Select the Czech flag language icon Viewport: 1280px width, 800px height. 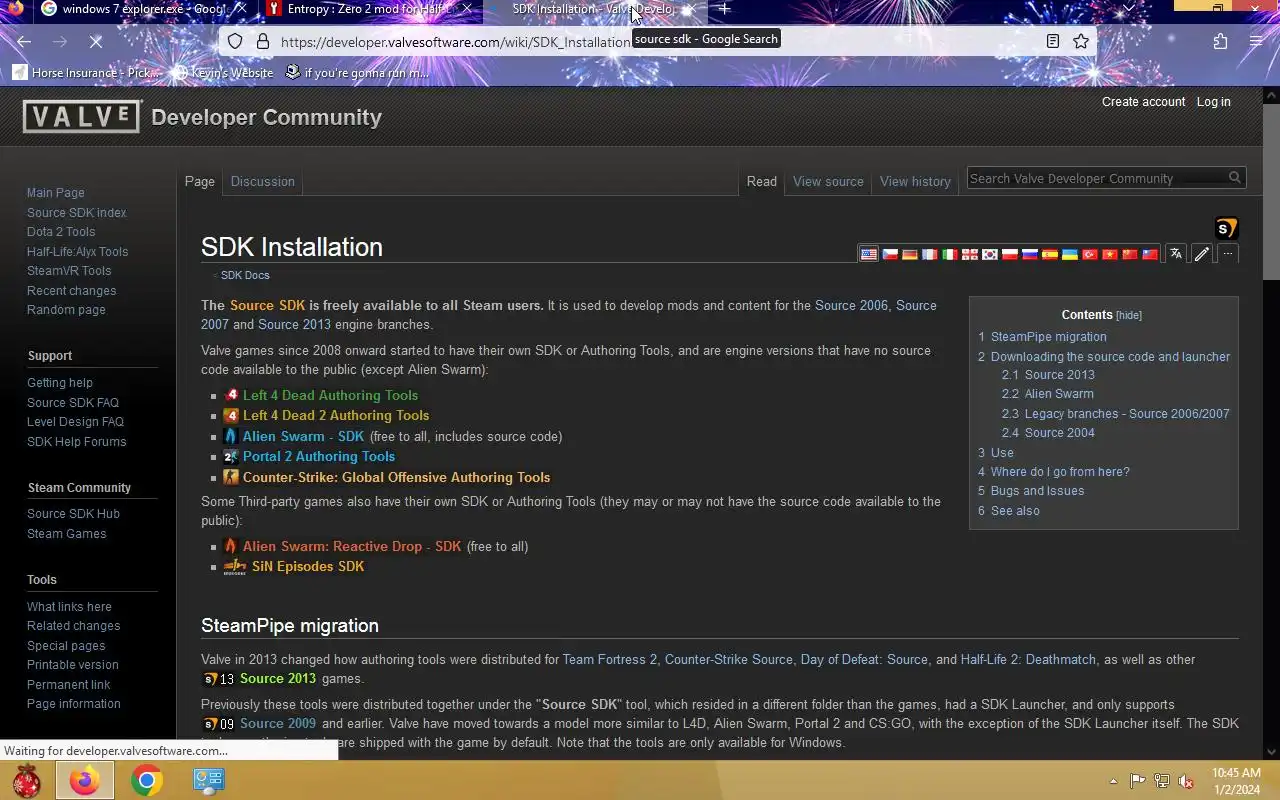click(889, 254)
